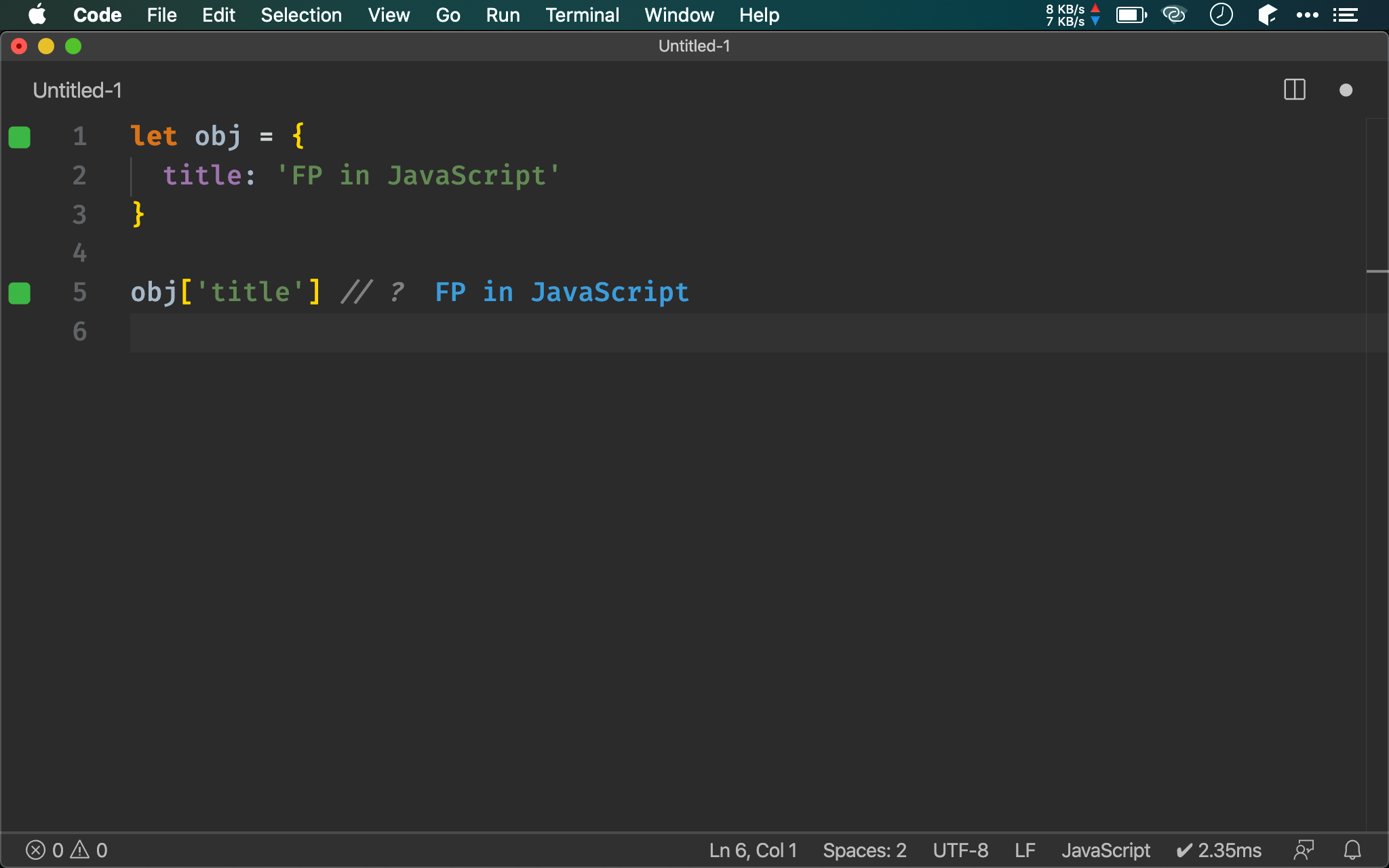The image size is (1389, 868).
Task: Click the green coverage marker on line 1
Action: pyautogui.click(x=20, y=137)
